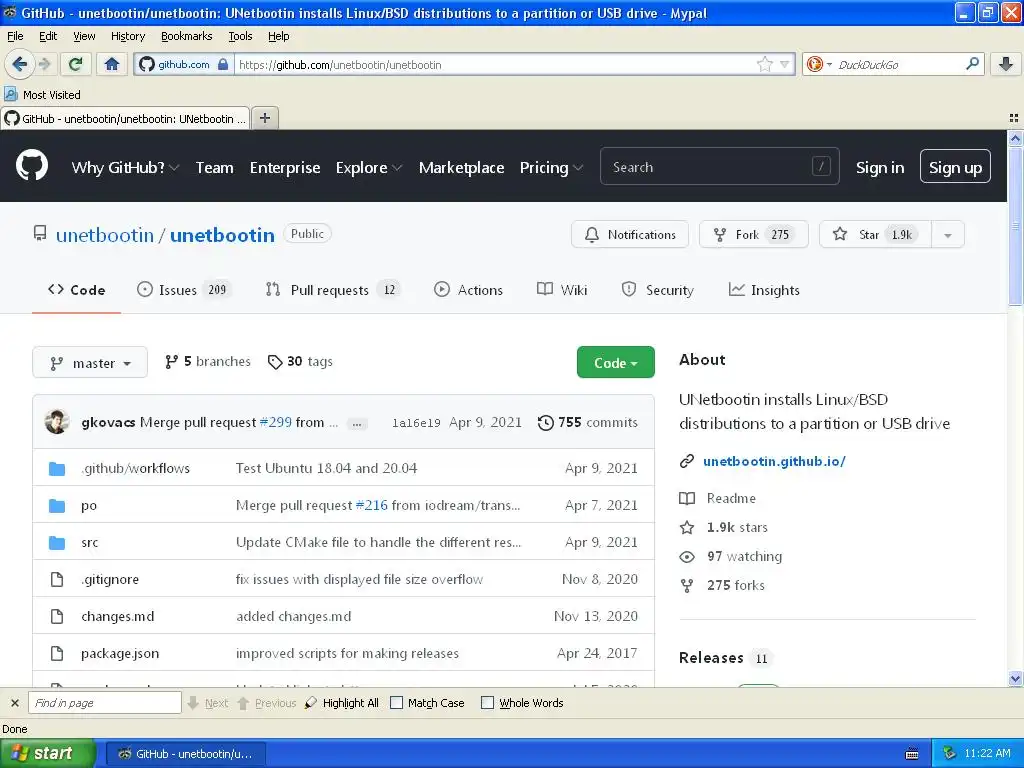Open the Windows start menu
The height and width of the screenshot is (768, 1024).
click(x=46, y=754)
